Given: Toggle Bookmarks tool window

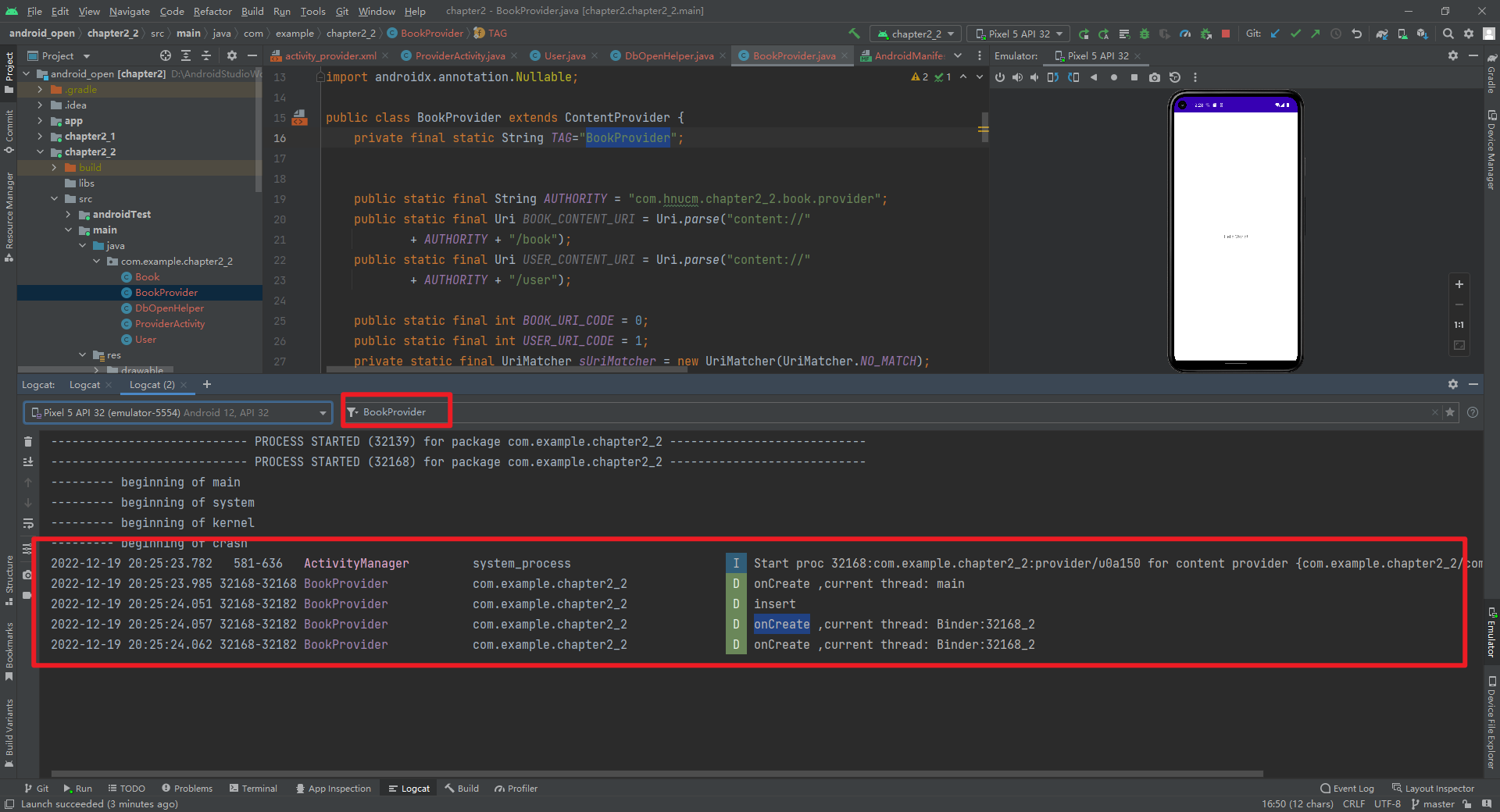Looking at the screenshot, I should [x=9, y=652].
